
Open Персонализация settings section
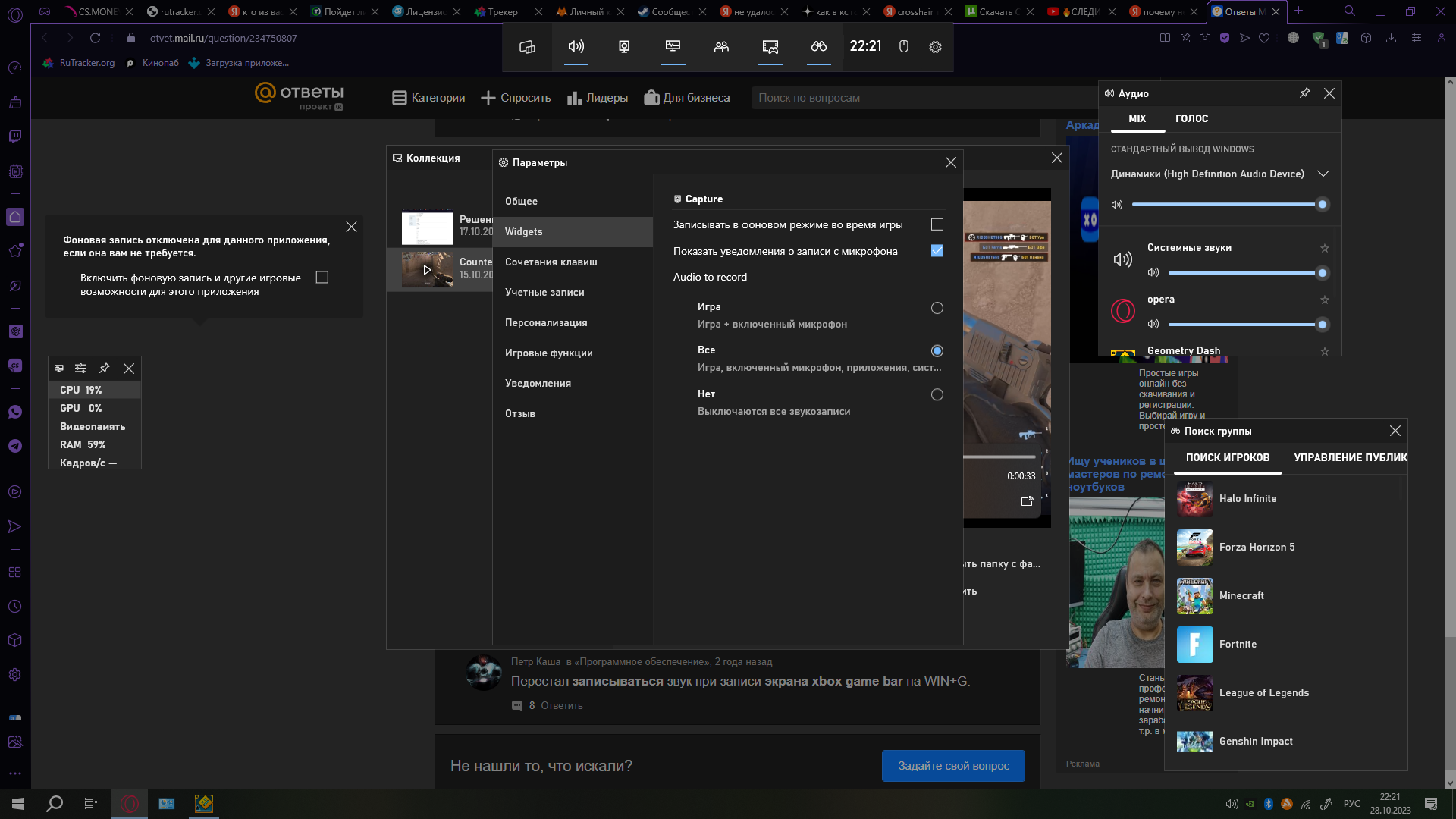point(573,323)
